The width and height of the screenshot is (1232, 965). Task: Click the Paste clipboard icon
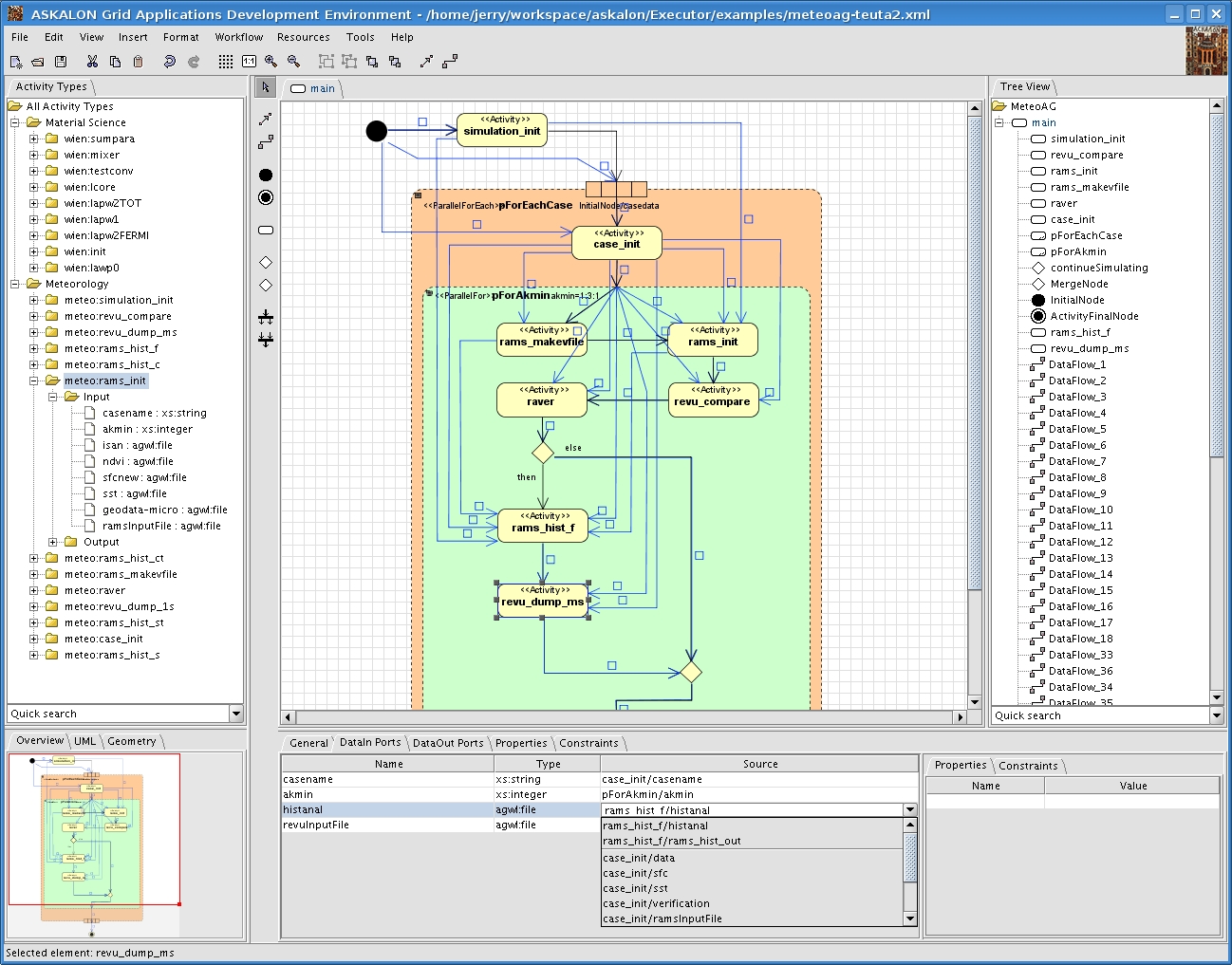point(138,62)
